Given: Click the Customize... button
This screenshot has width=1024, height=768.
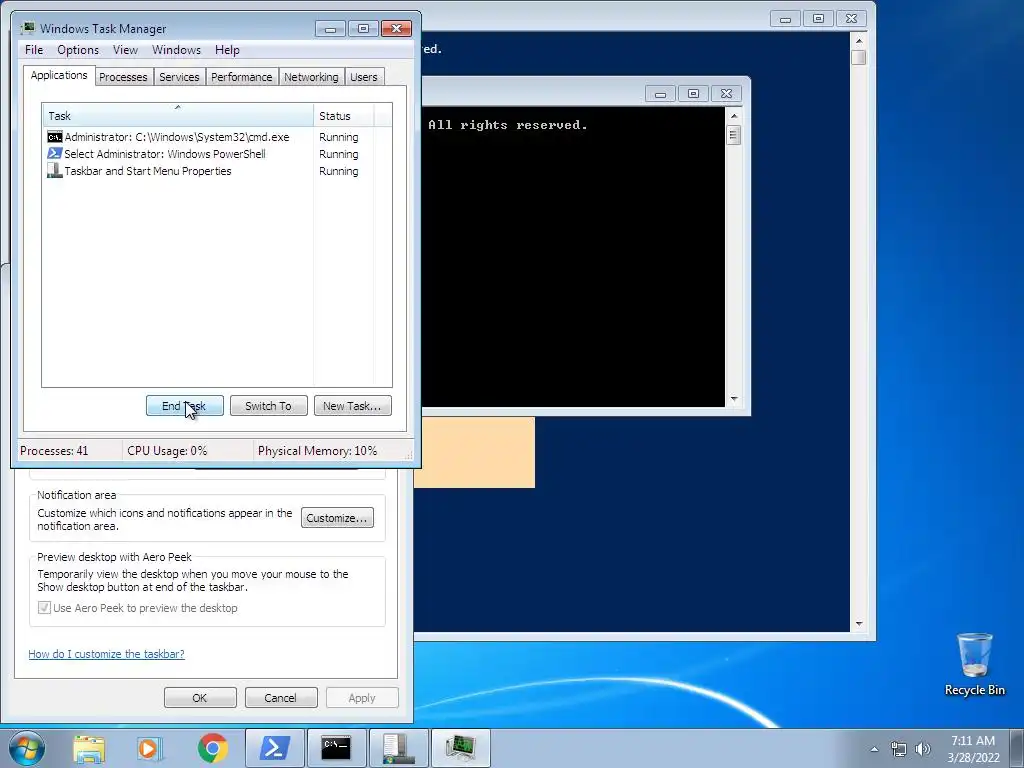Looking at the screenshot, I should [x=337, y=518].
